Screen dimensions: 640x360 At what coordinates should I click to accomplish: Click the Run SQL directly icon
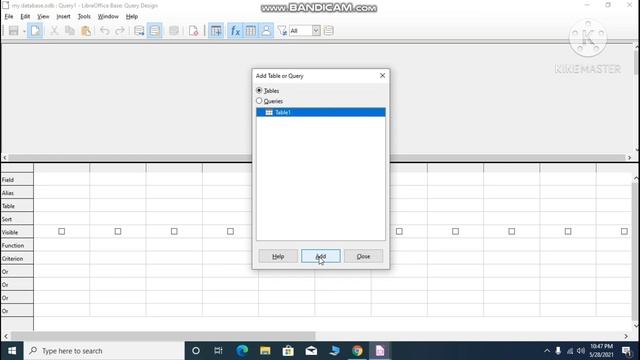click(174, 31)
